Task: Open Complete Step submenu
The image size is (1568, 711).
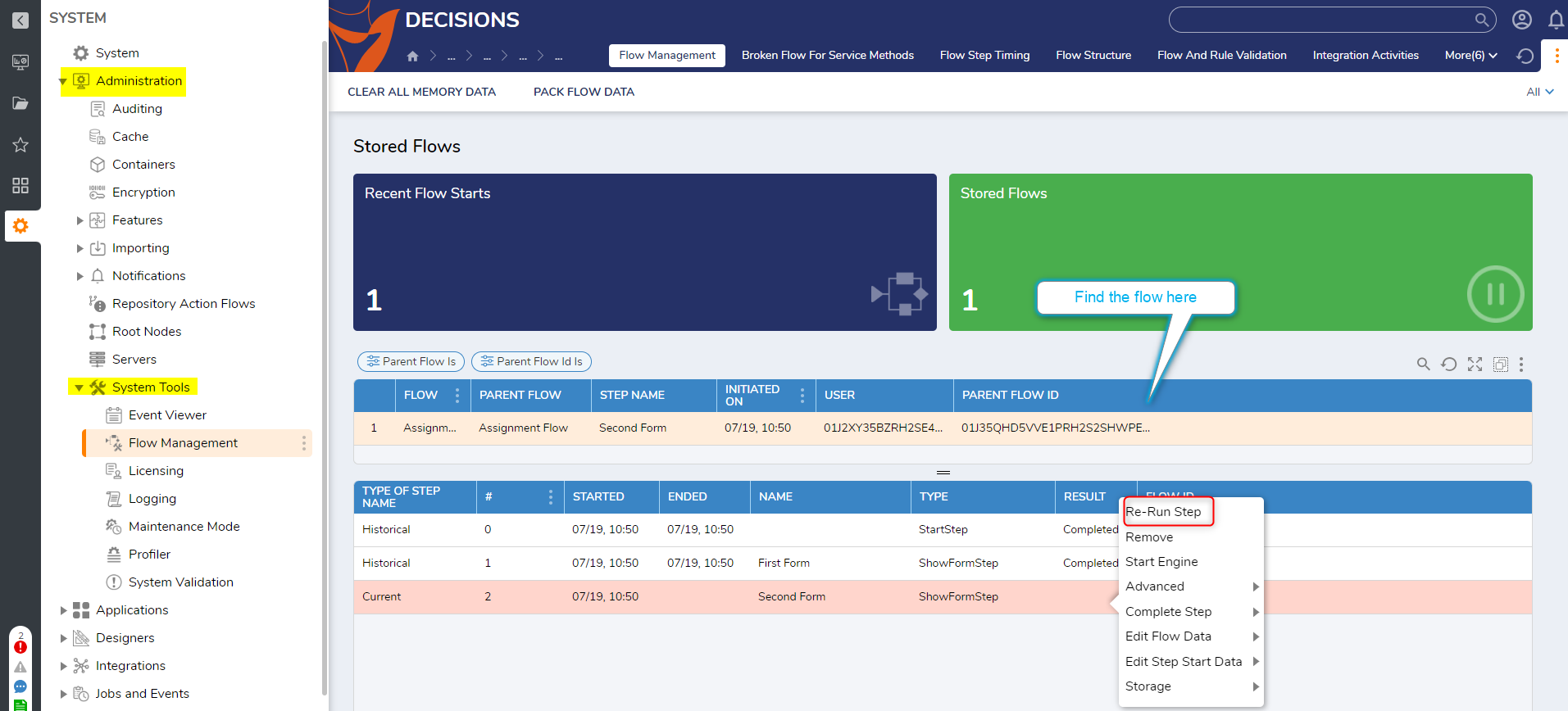Action: (1191, 612)
